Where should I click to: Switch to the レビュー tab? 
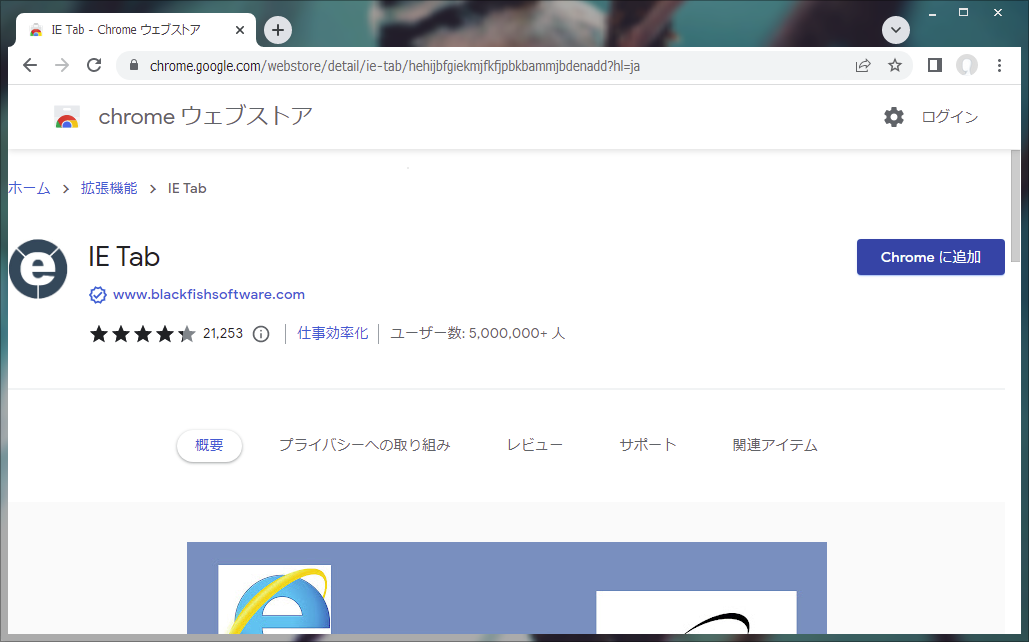point(535,445)
